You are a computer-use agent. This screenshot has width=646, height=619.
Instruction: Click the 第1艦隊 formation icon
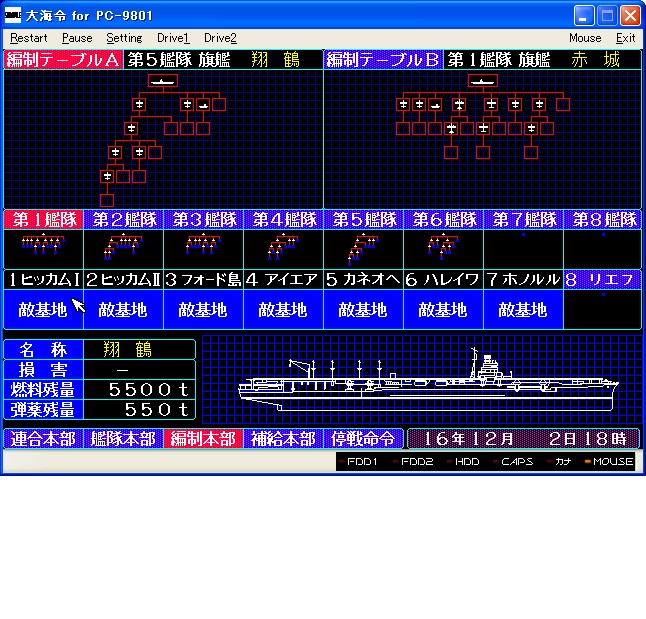click(x=42, y=245)
